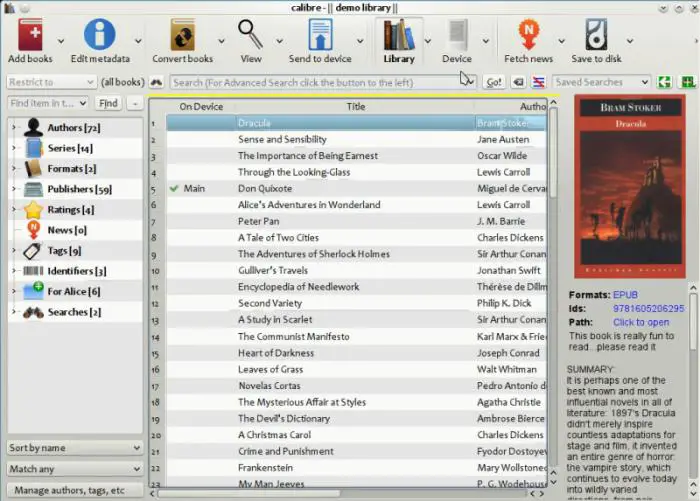
Task: Select Sense and Sensibility title
Action: [282, 139]
